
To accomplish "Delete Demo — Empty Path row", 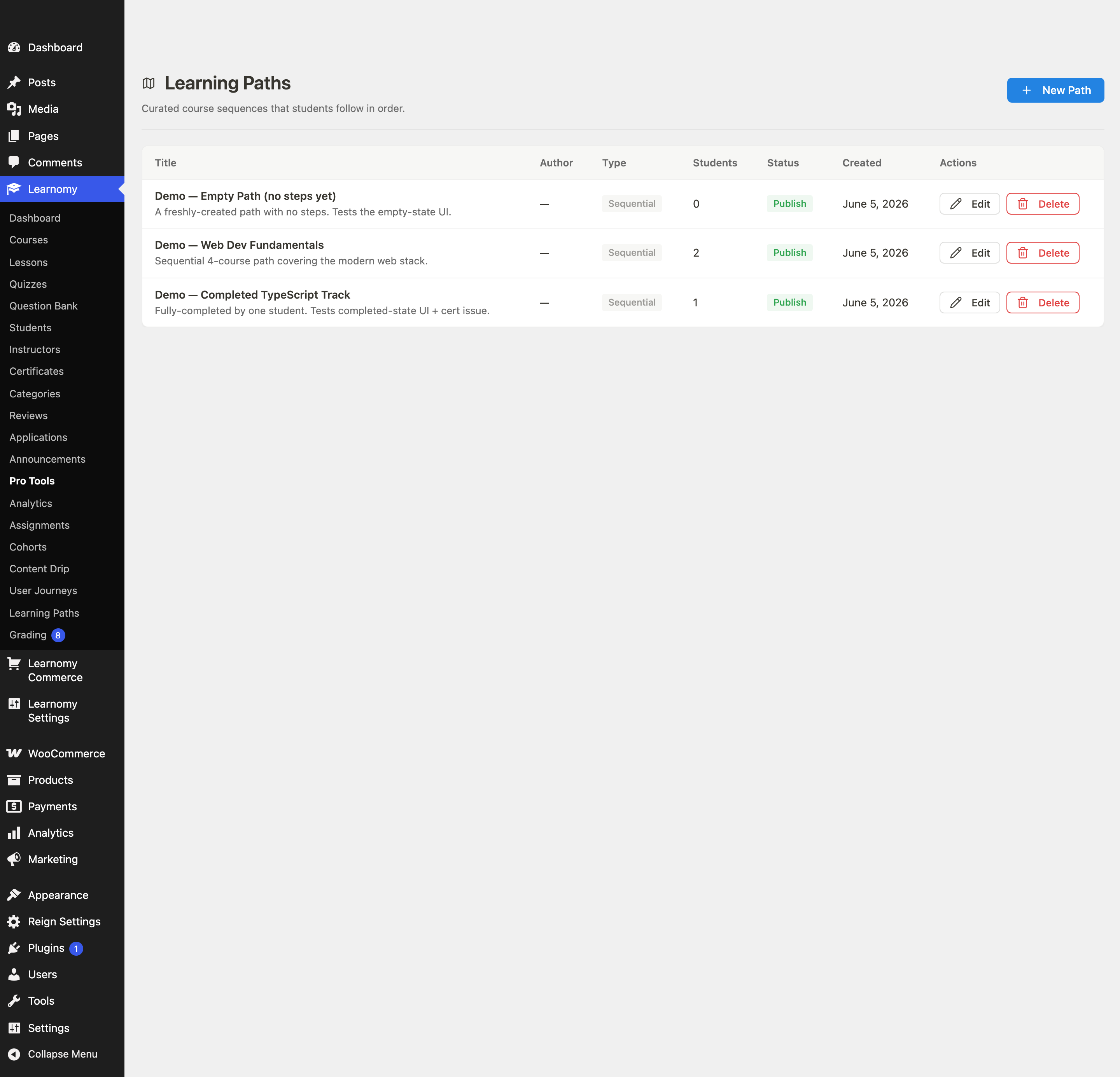I will 1042,204.
